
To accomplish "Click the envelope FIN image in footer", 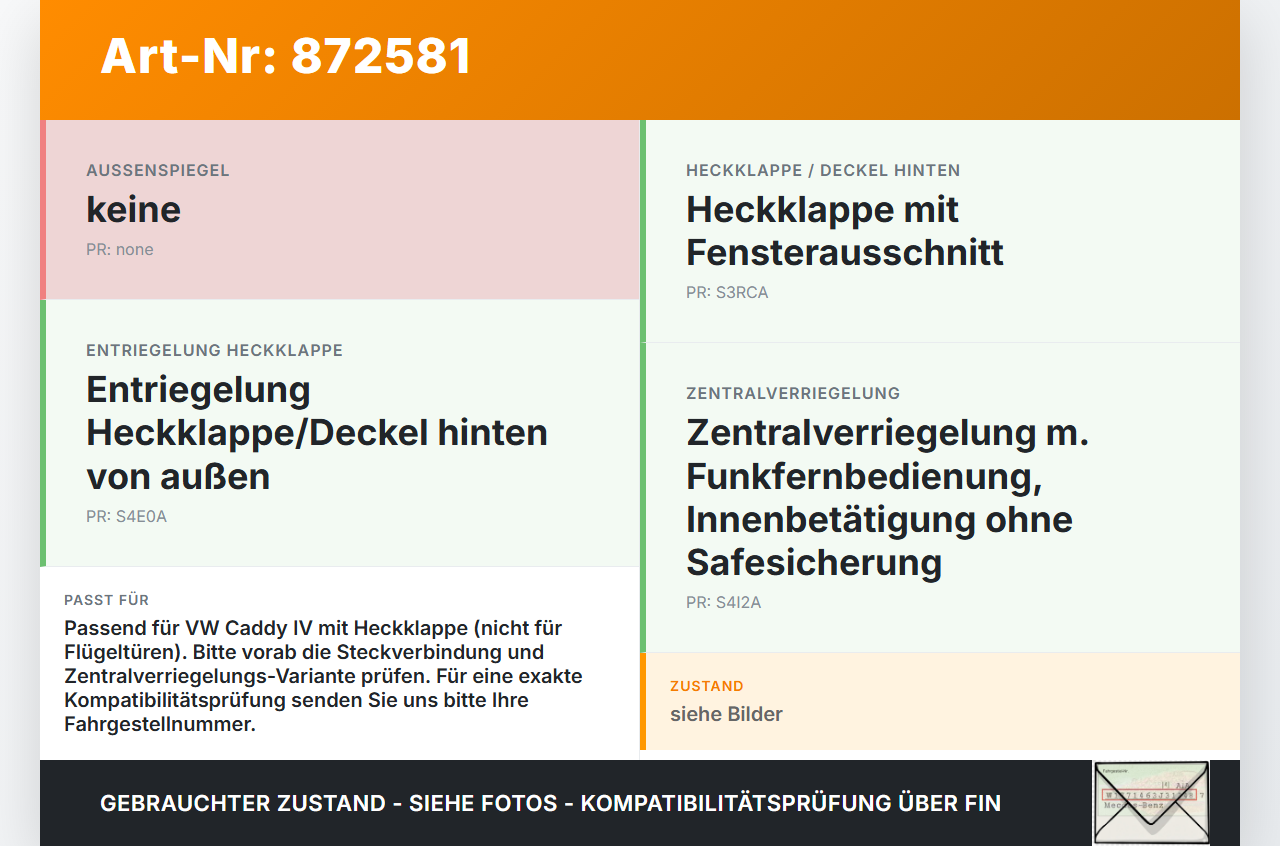I will (1151, 803).
